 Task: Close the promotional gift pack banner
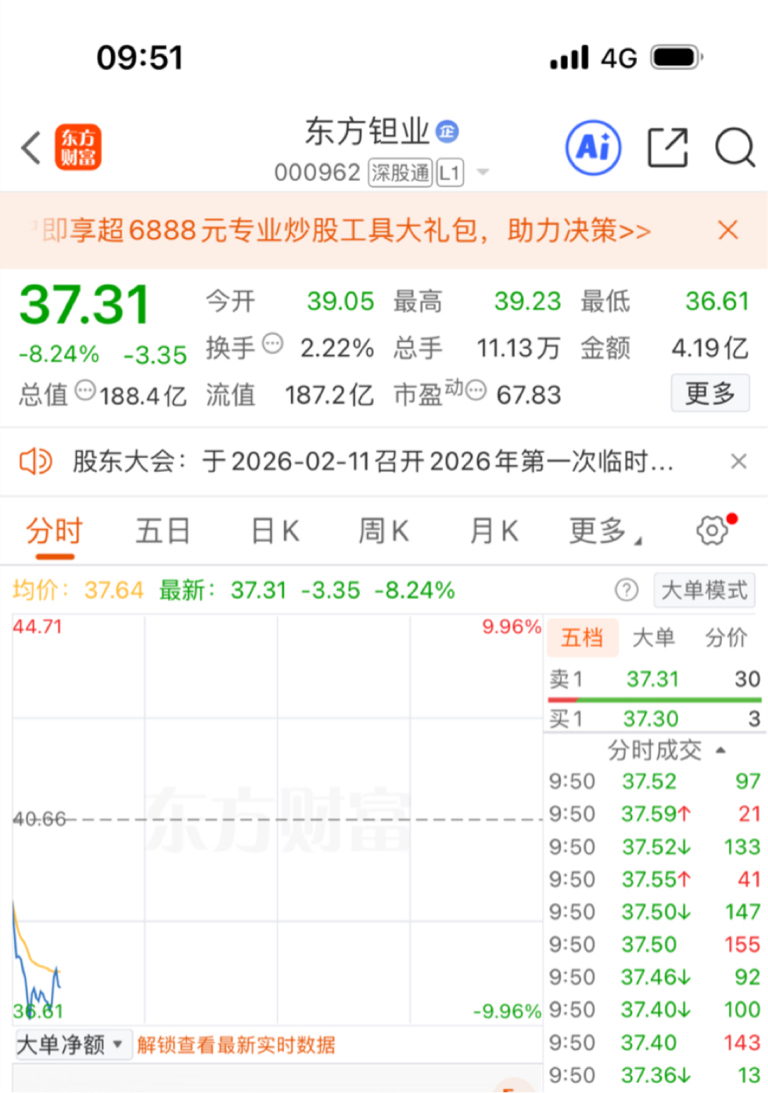(x=728, y=229)
